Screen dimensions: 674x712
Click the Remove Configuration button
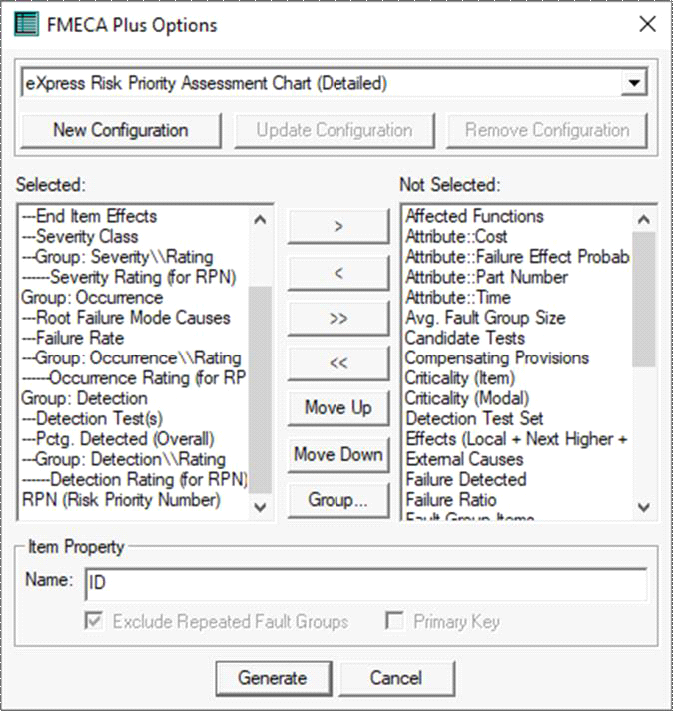click(547, 130)
